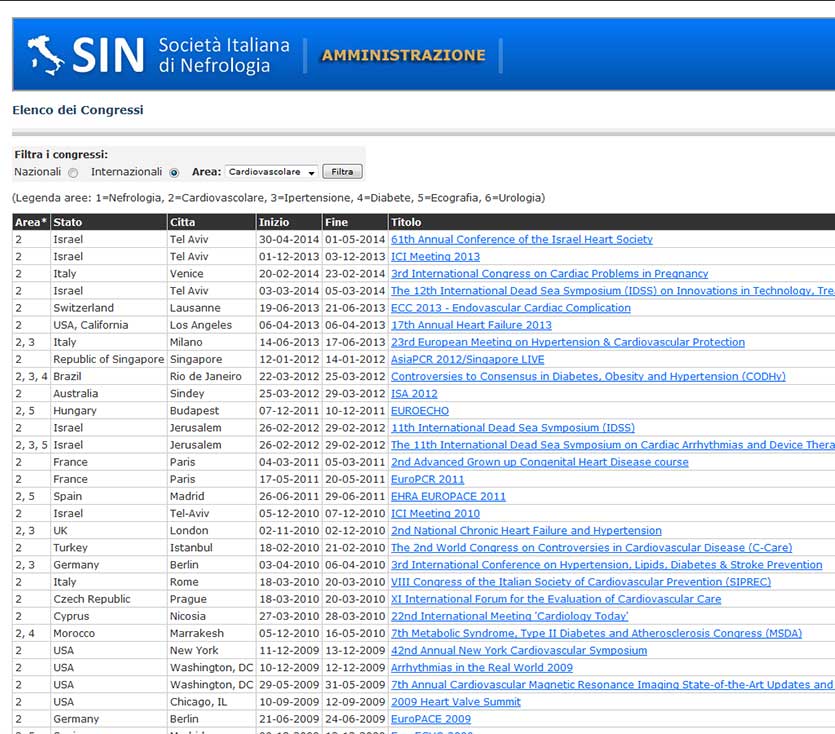Open 17th Annual Heart Failure 2013 link
Image resolution: width=835 pixels, height=734 pixels.
(471, 325)
